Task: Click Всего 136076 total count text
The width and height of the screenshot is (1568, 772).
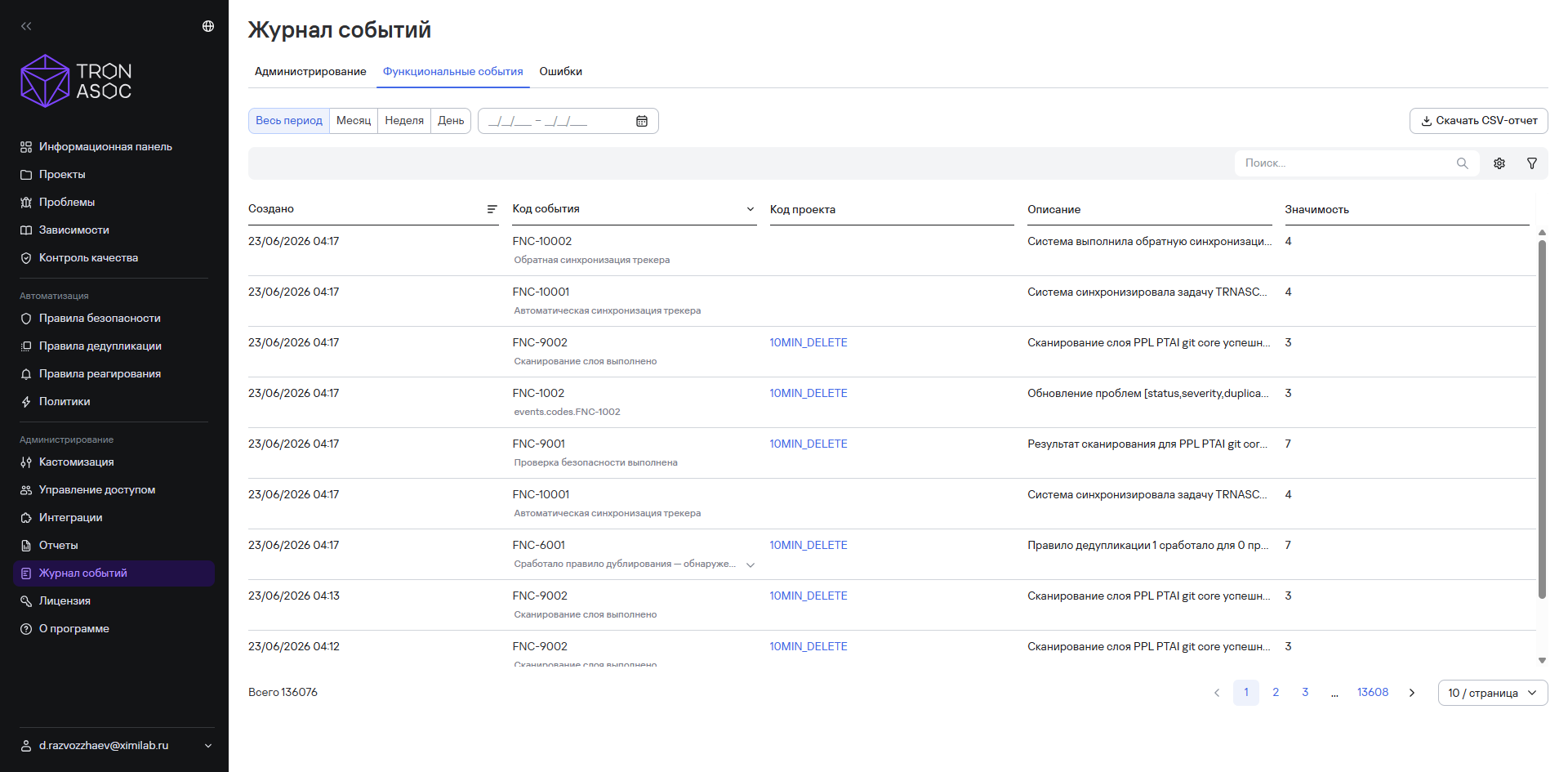Action: [283, 693]
